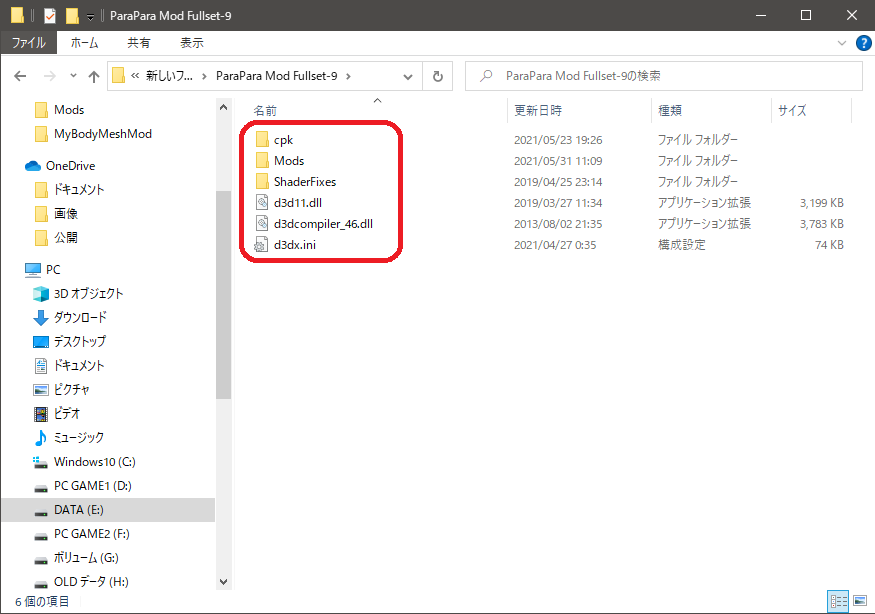Select PC in the navigation pane
Viewport: 875px width, 614px height.
point(53,270)
